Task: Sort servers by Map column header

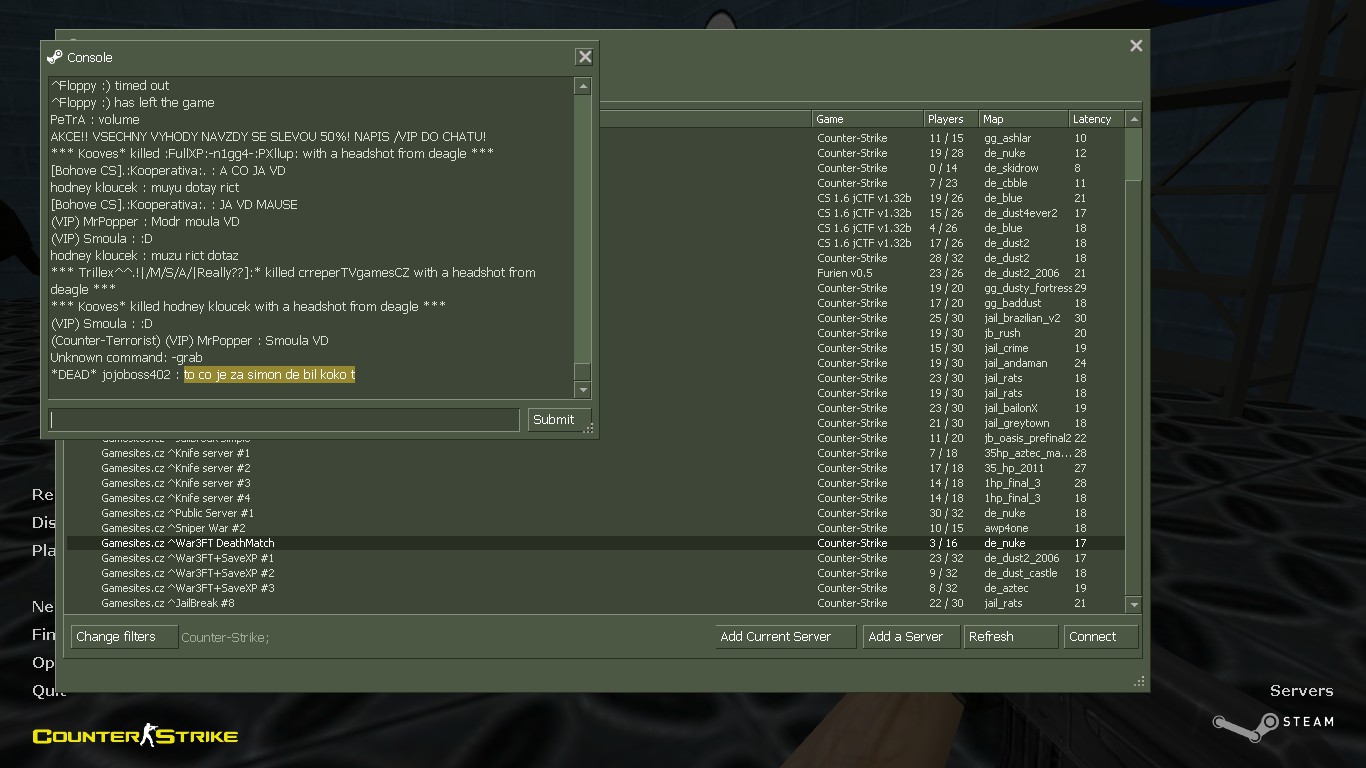Action: coord(1023,119)
